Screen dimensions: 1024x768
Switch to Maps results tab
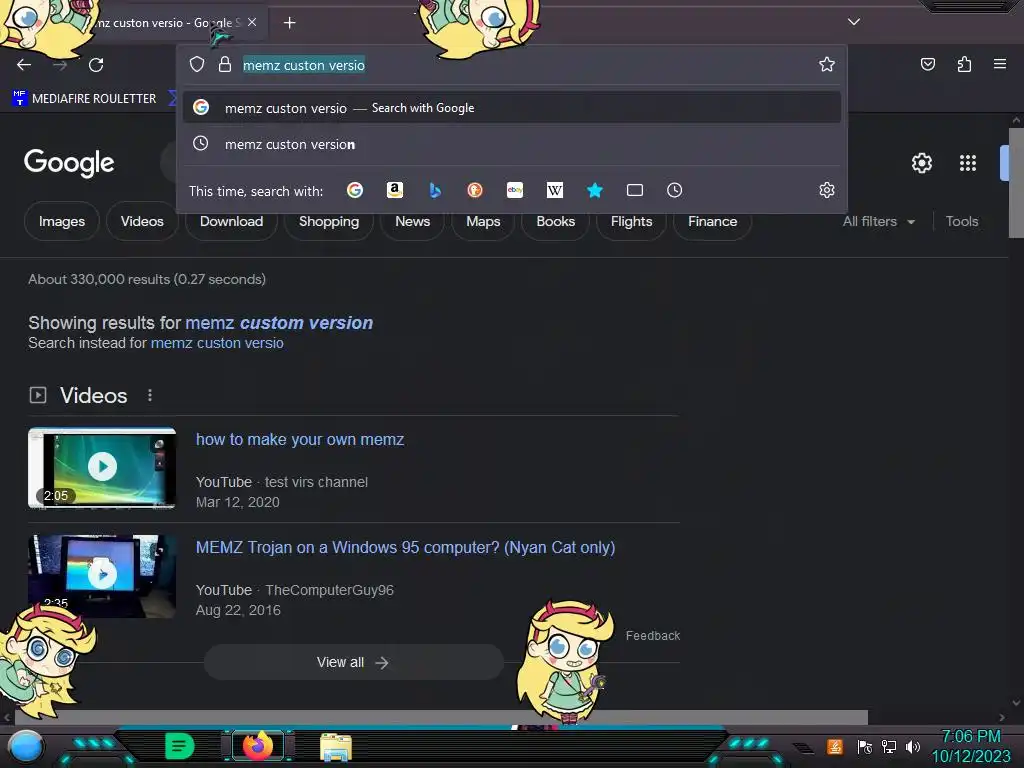coord(483,221)
